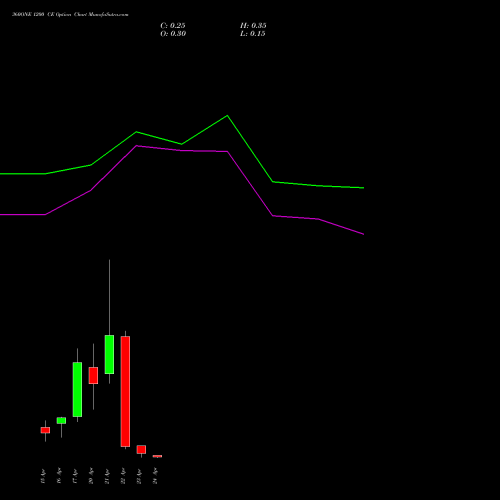Click the '20 Apr' date axis label

pos(91,476)
